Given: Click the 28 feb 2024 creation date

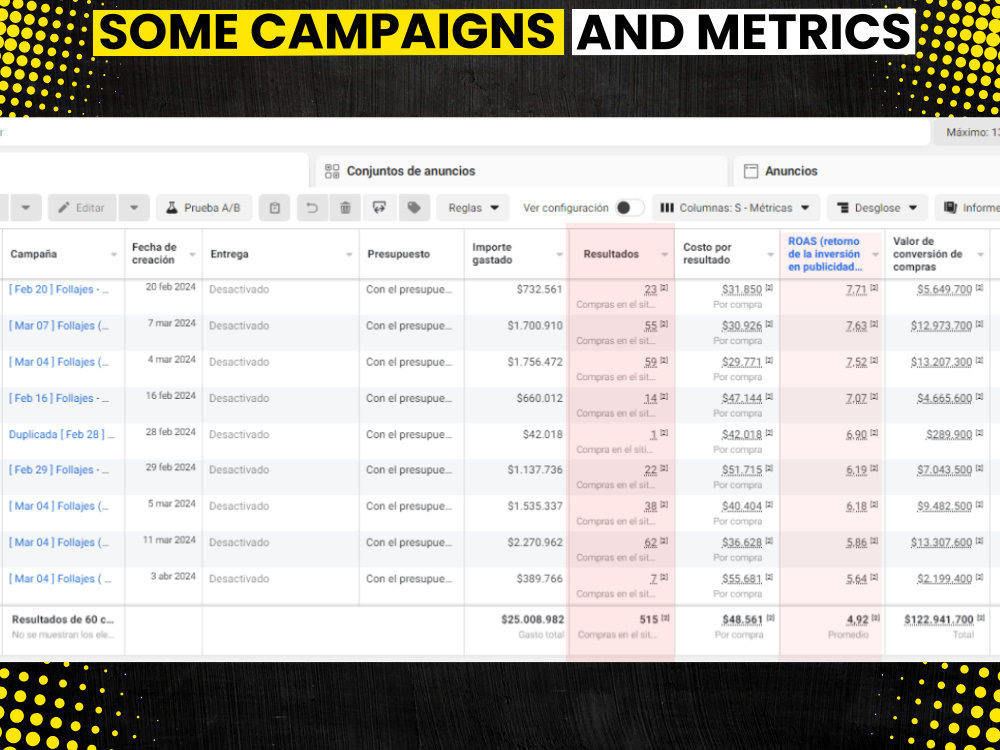Looking at the screenshot, I should click(171, 432).
